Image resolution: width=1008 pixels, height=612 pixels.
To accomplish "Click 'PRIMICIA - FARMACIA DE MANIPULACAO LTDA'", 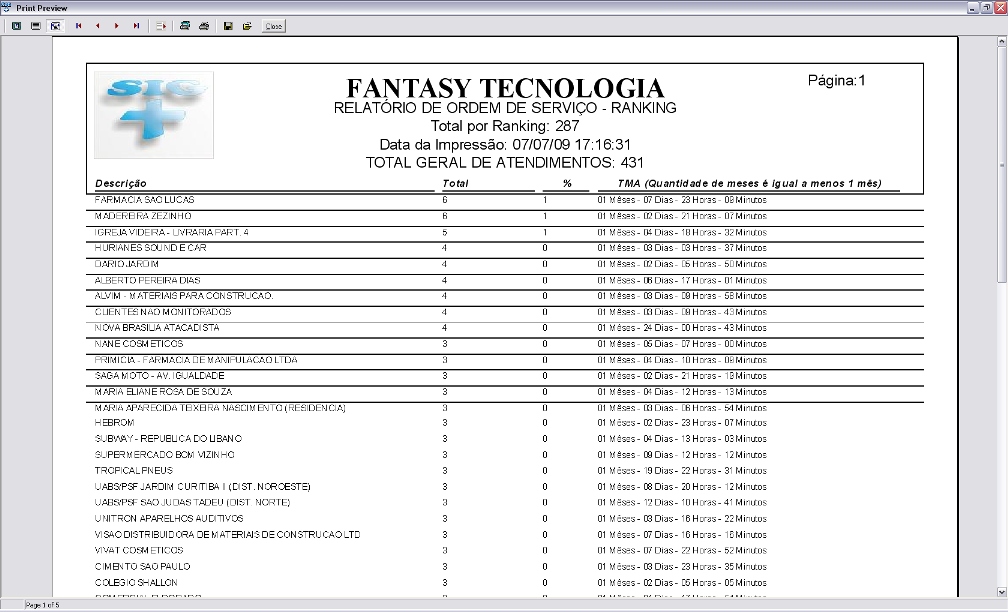I will [196, 360].
